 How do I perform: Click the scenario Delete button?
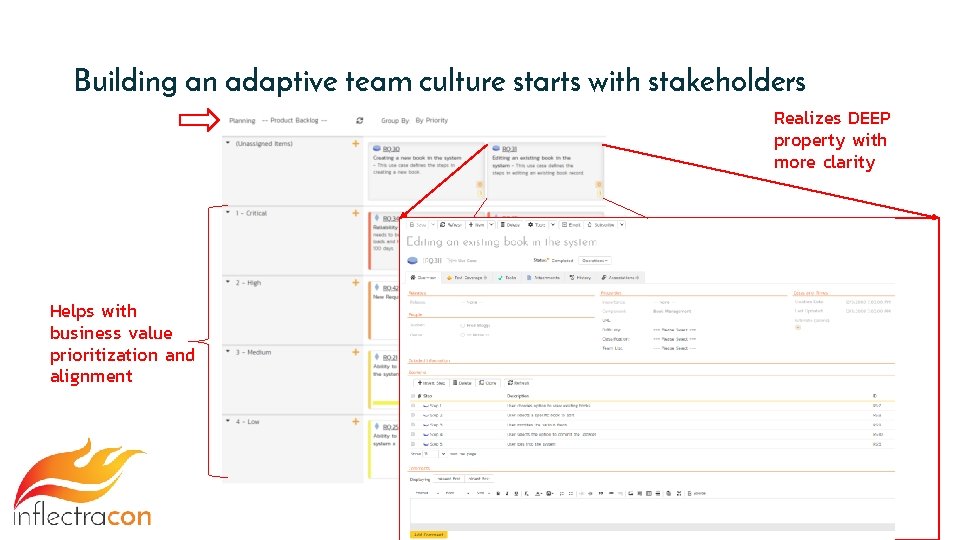click(x=462, y=383)
